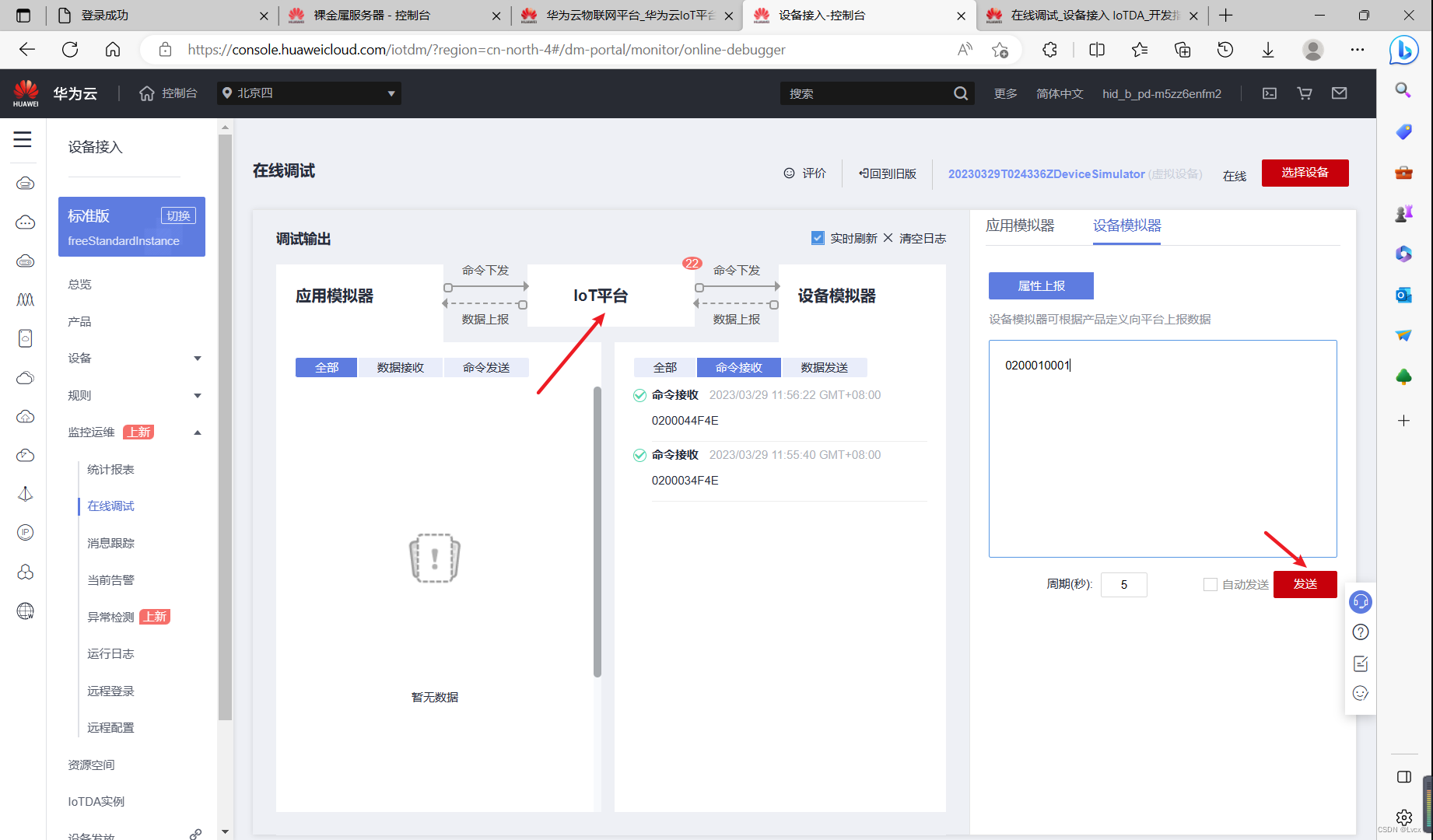This screenshot has height=840, width=1433.
Task: Toggle the 实时刷新 checkbox
Action: point(818,238)
